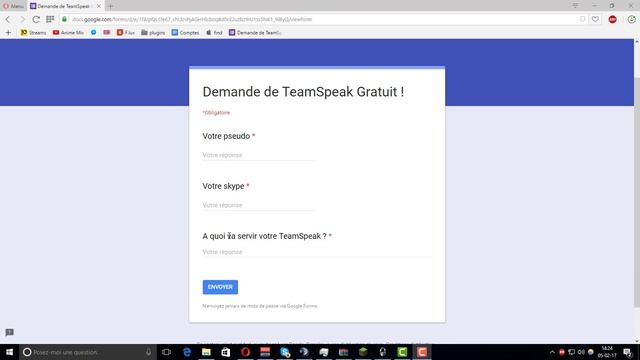Open Skype from the taskbar
The width and height of the screenshot is (640, 360).
284,352
